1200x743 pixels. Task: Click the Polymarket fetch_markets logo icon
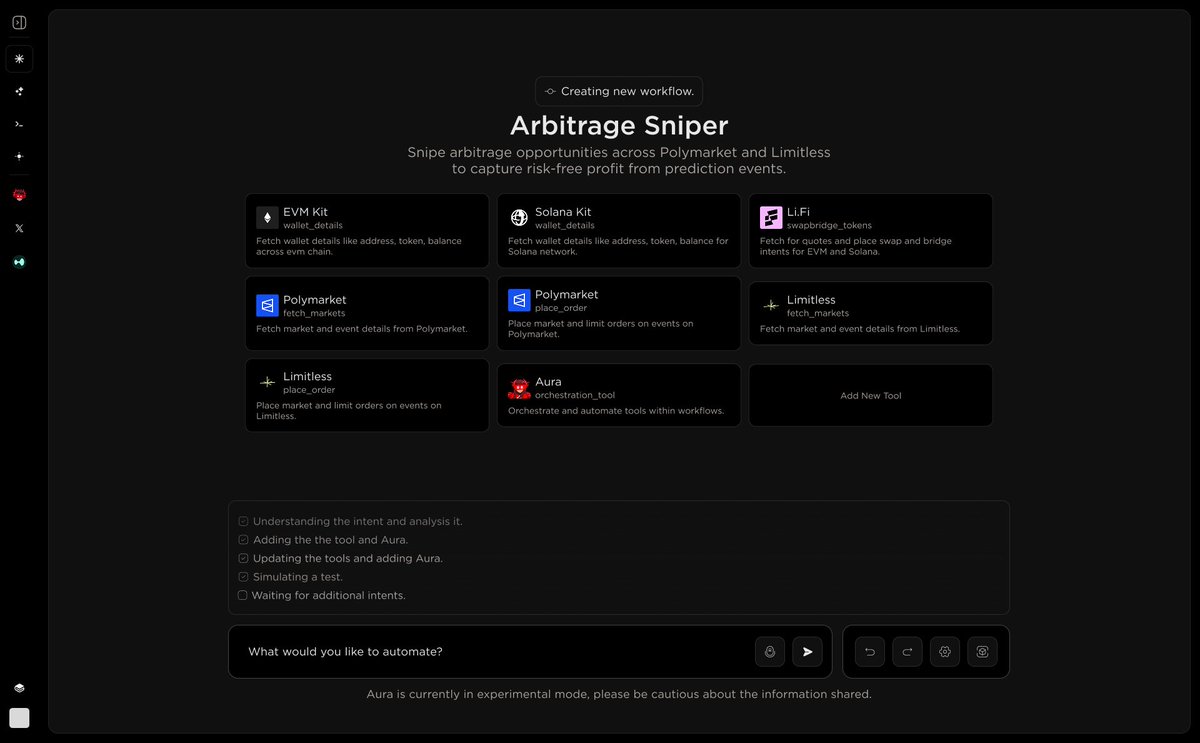(x=267, y=306)
